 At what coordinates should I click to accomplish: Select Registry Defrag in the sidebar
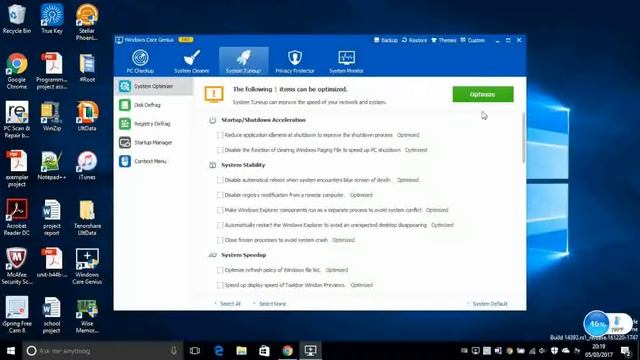pyautogui.click(x=153, y=124)
